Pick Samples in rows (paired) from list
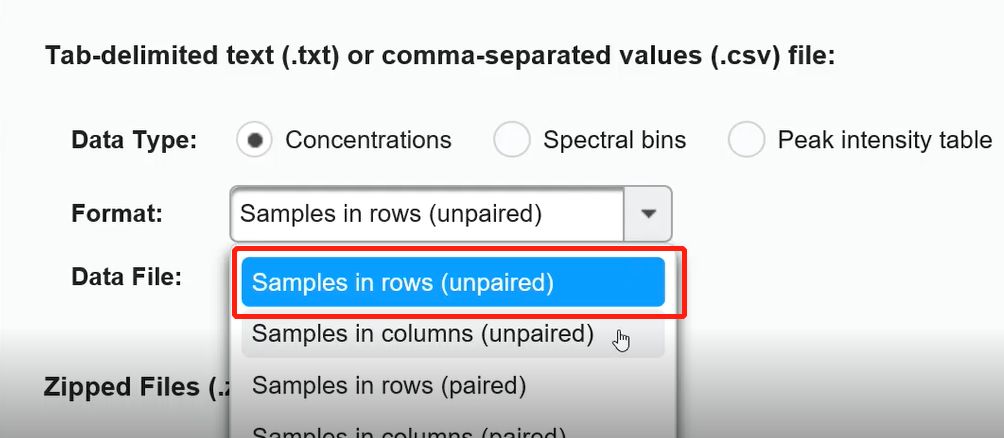The height and width of the screenshot is (438, 1004). pos(389,384)
